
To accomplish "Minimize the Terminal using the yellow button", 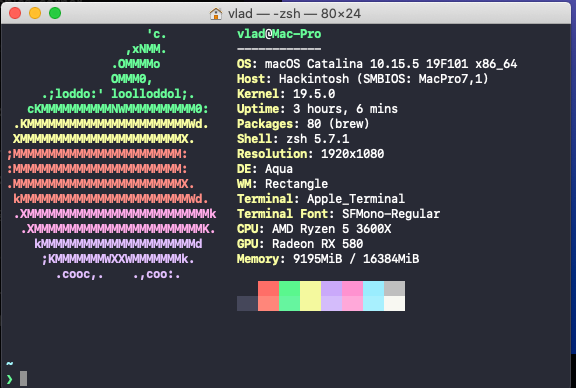I will coord(35,14).
